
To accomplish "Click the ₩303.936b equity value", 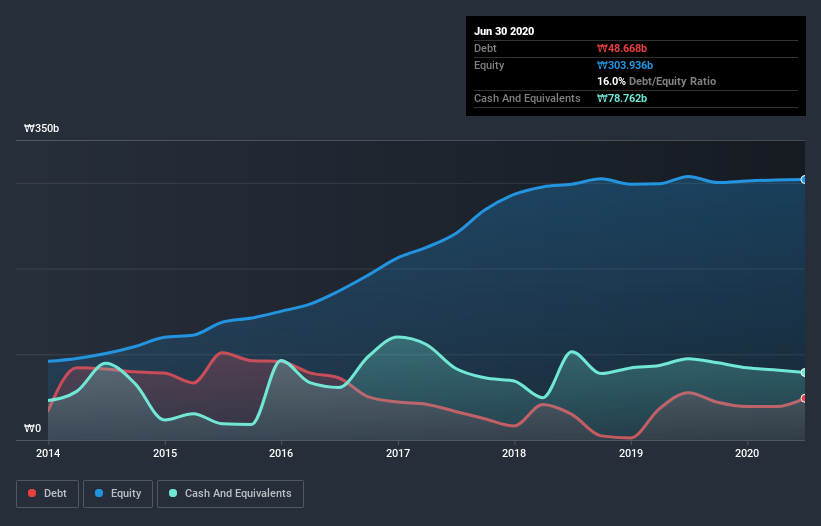I will coord(625,65).
